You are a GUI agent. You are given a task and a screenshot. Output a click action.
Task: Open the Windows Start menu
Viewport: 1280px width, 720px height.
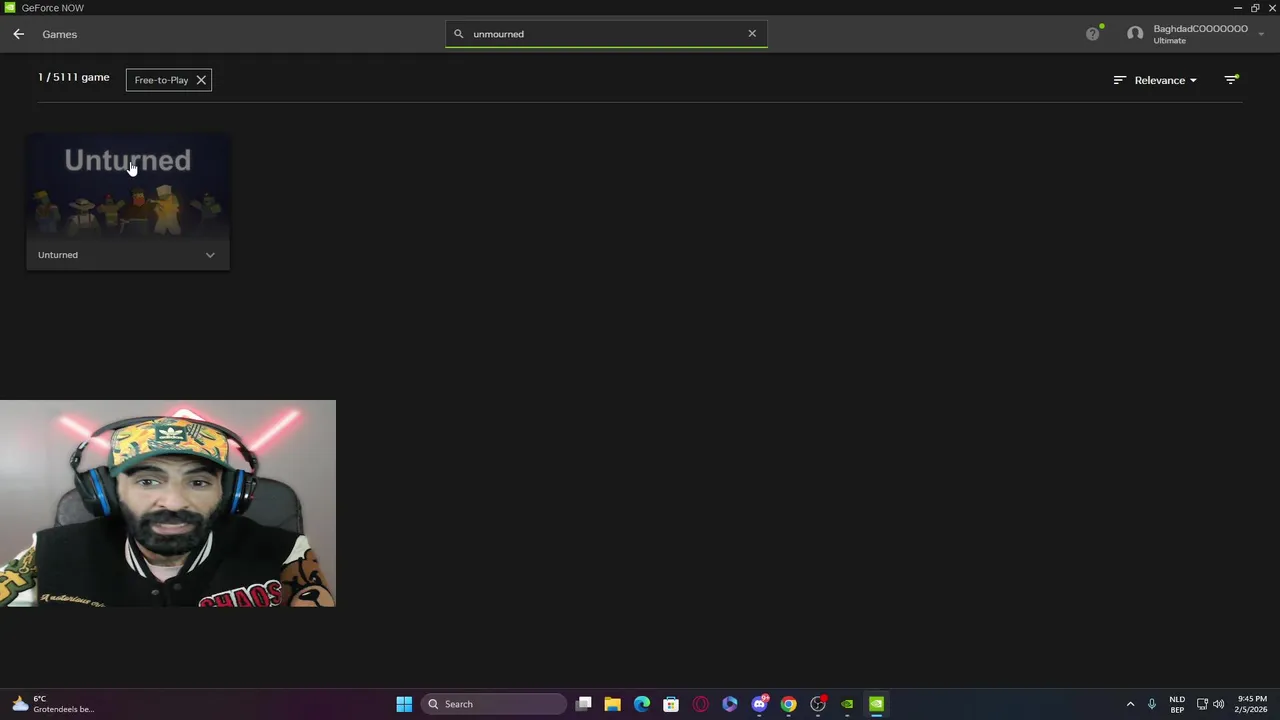404,704
